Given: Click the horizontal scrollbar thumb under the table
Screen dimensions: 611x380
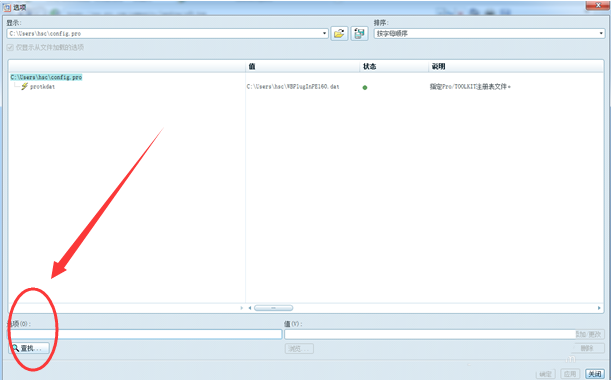Looking at the screenshot, I should 274,308.
